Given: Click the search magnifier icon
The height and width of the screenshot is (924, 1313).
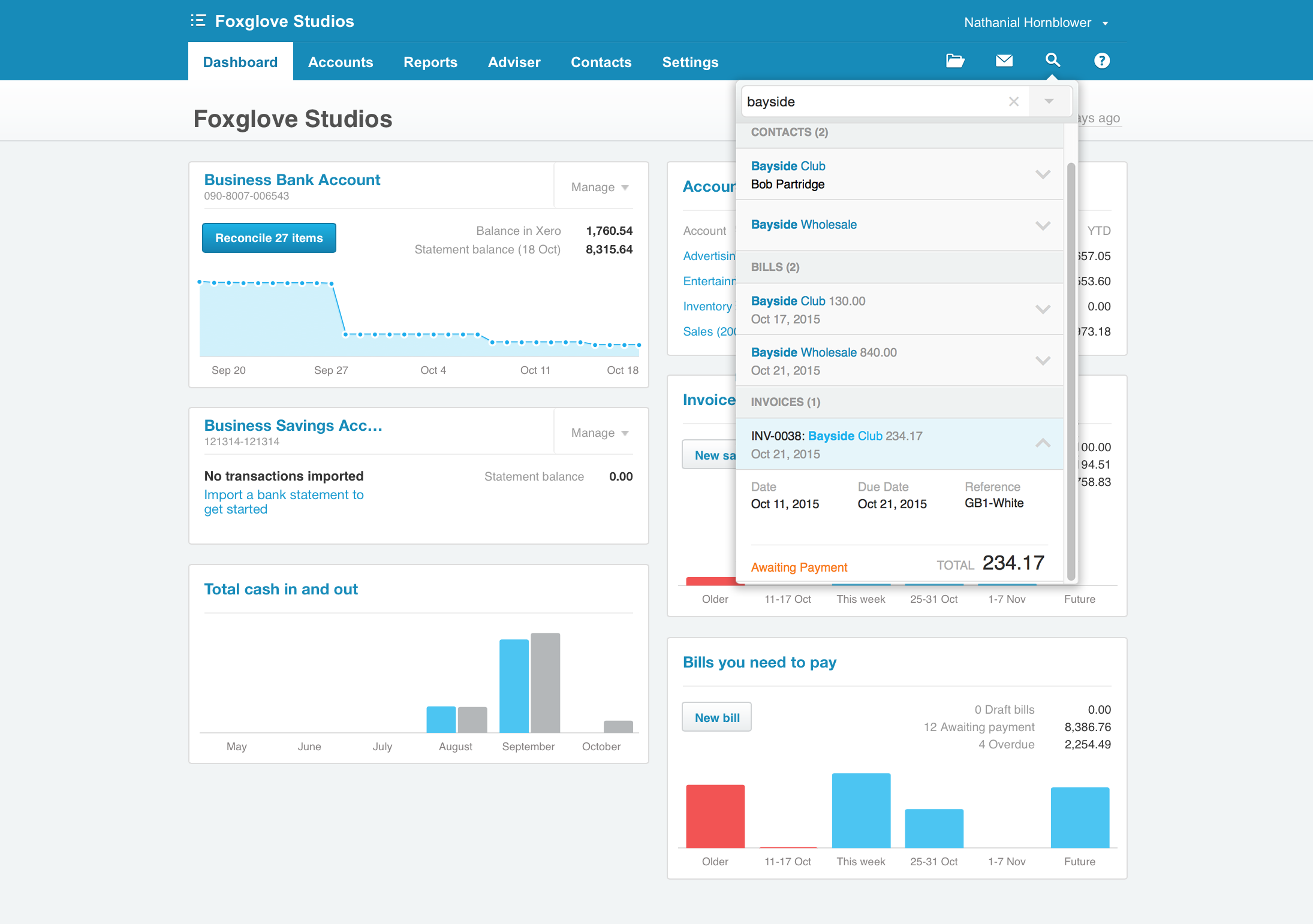Looking at the screenshot, I should click(x=1053, y=61).
